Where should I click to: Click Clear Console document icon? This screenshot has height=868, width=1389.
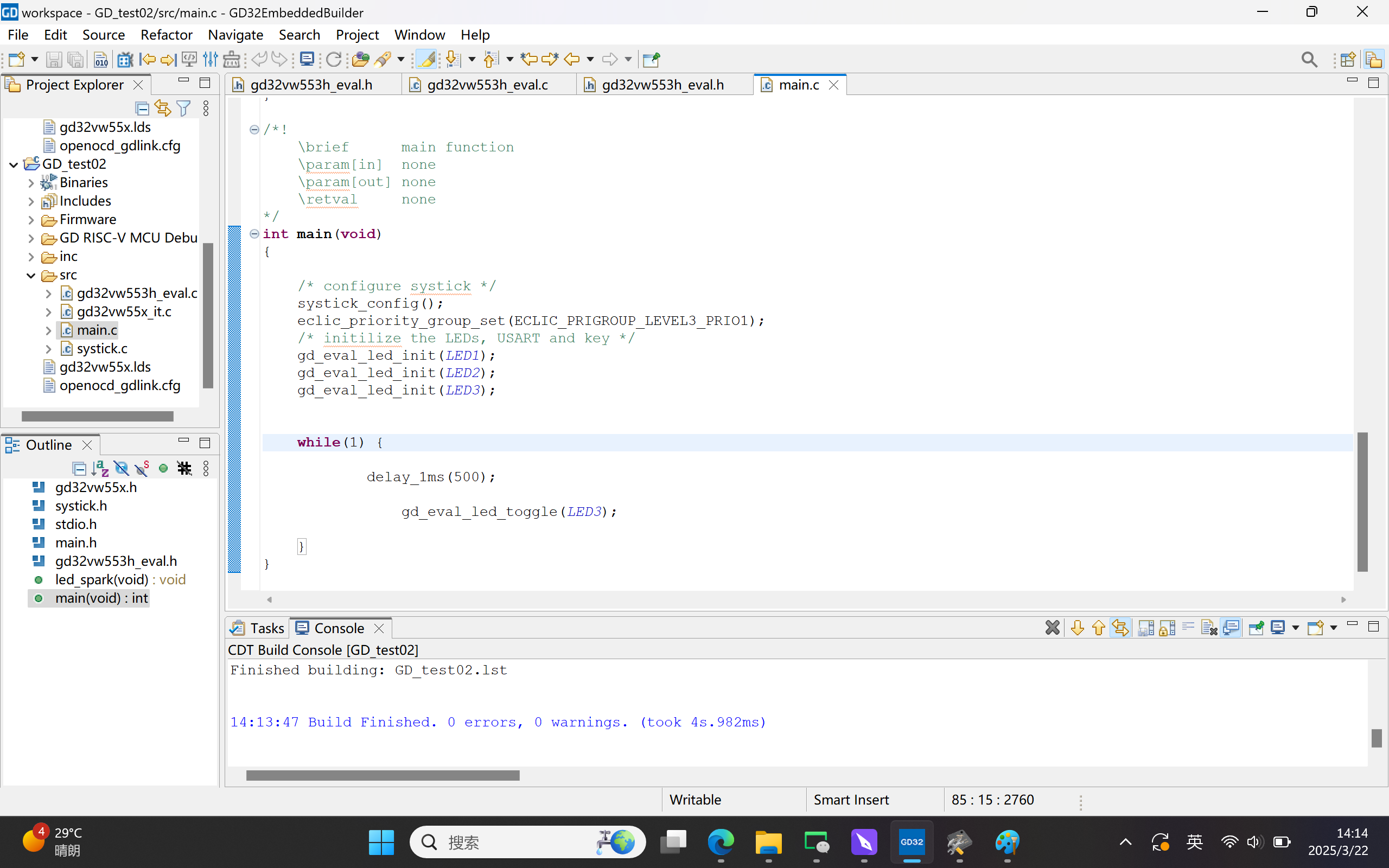coord(1209,628)
